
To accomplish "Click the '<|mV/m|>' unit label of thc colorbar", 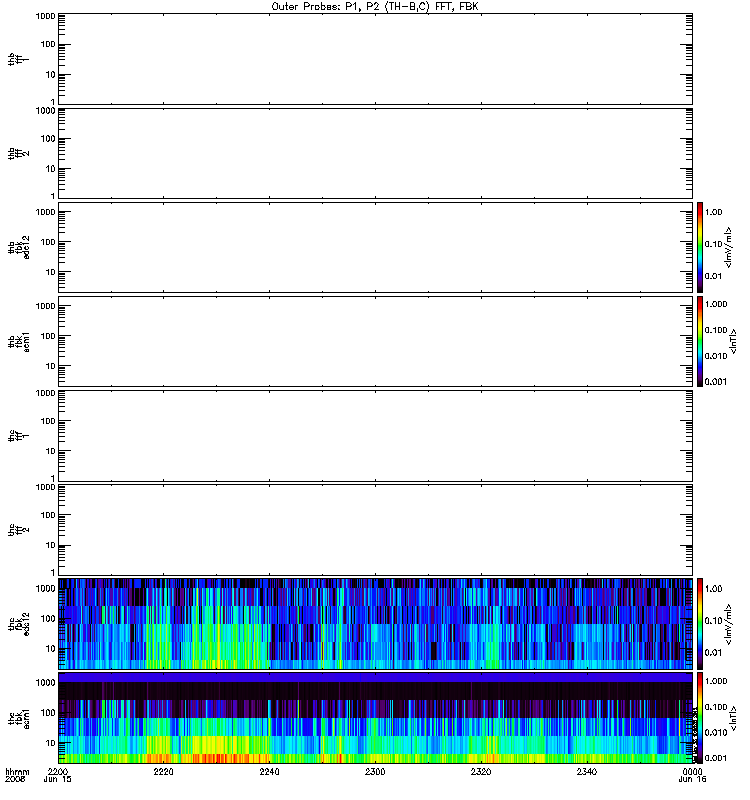I will tap(729, 624).
